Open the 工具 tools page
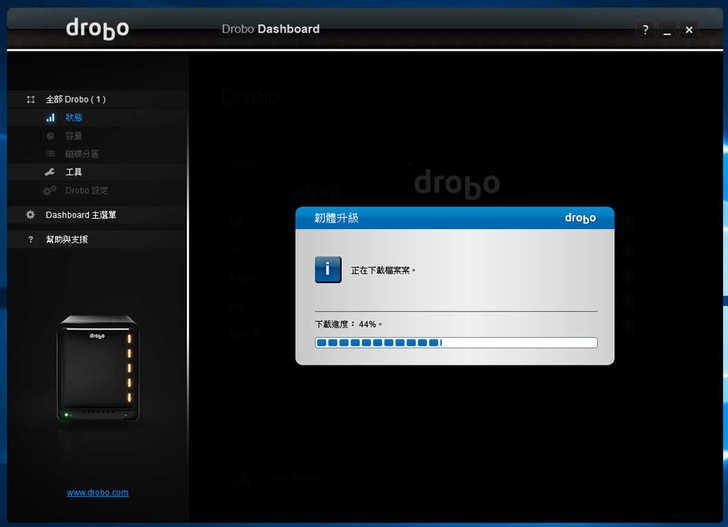This screenshot has width=728, height=527. tap(73, 172)
